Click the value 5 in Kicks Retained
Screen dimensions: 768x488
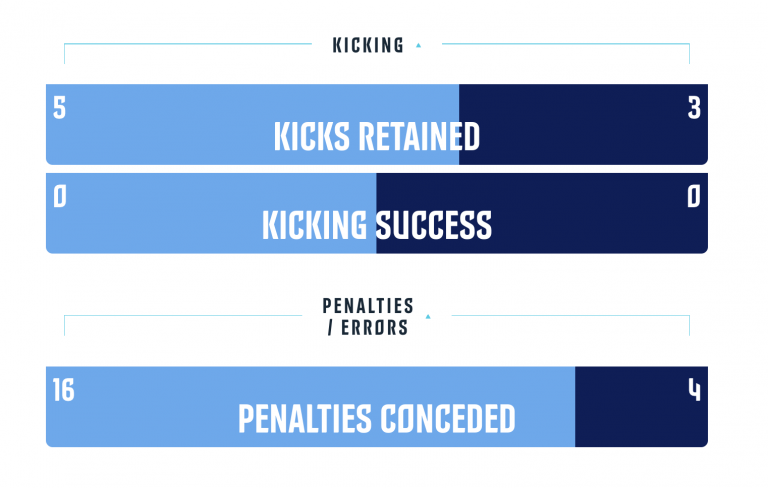(x=59, y=108)
